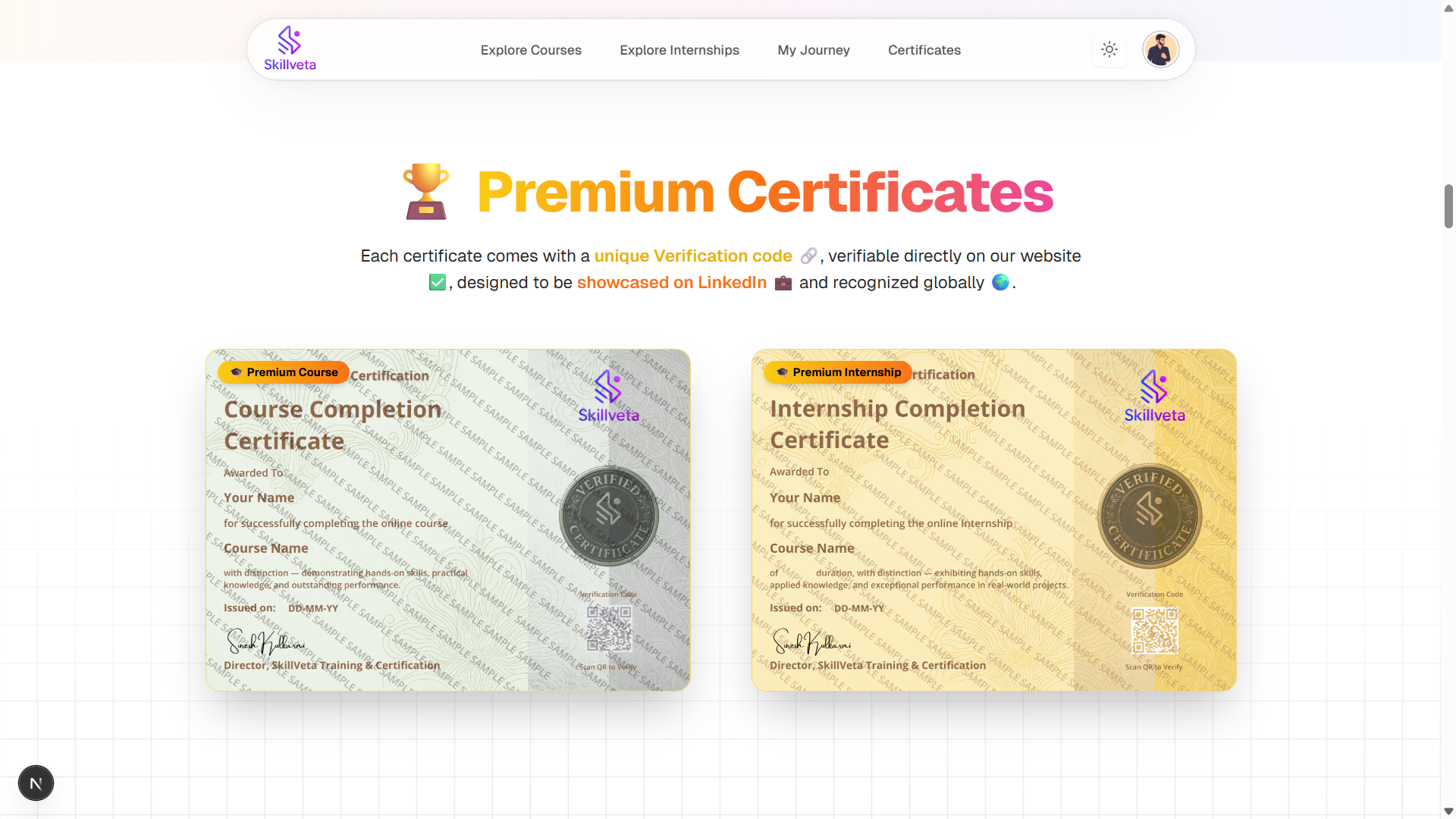1456x819 pixels.
Task: Click the QR code on course certificate
Action: click(x=609, y=629)
